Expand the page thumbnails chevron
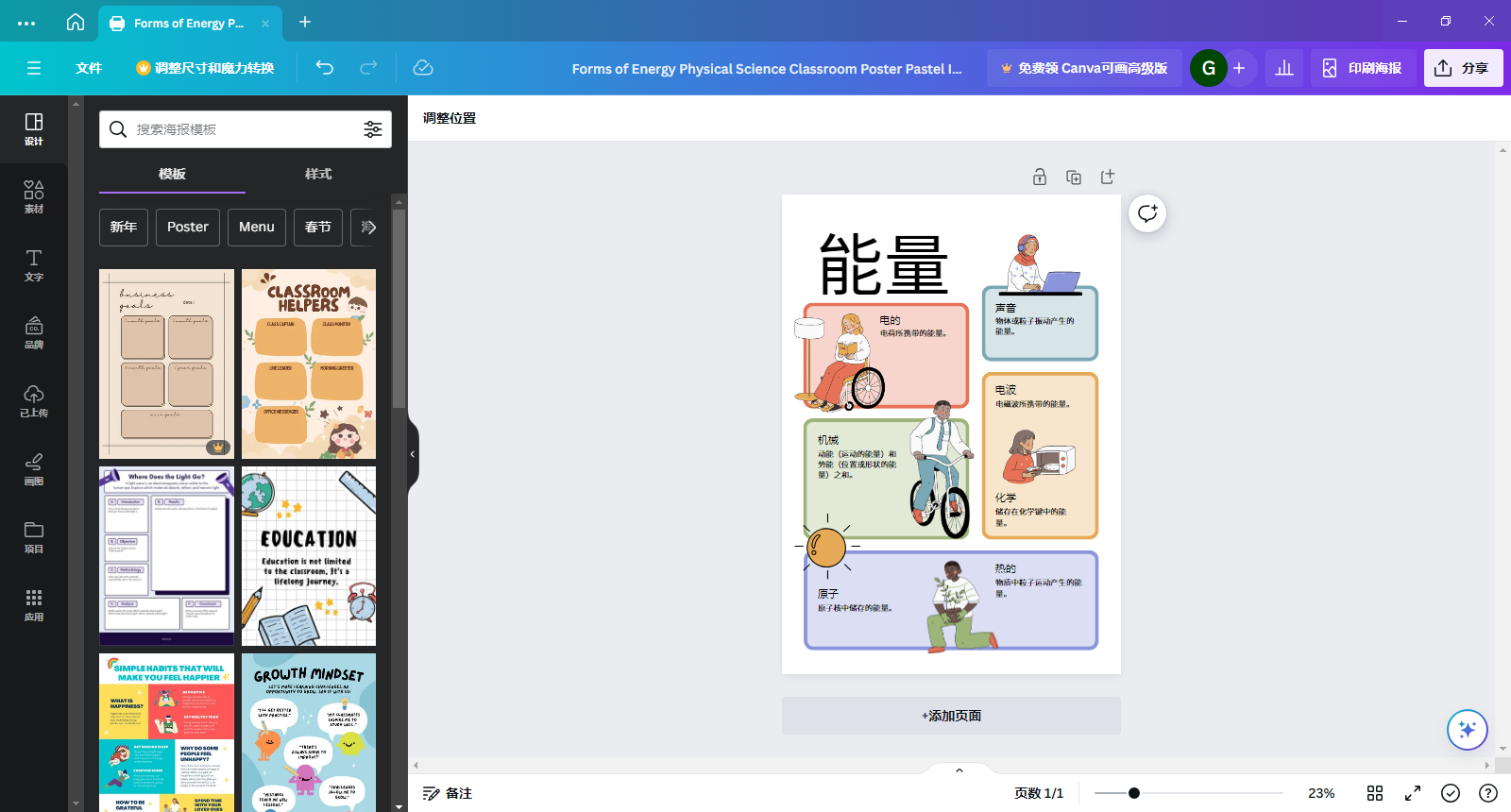The height and width of the screenshot is (812, 1511). 959,770
